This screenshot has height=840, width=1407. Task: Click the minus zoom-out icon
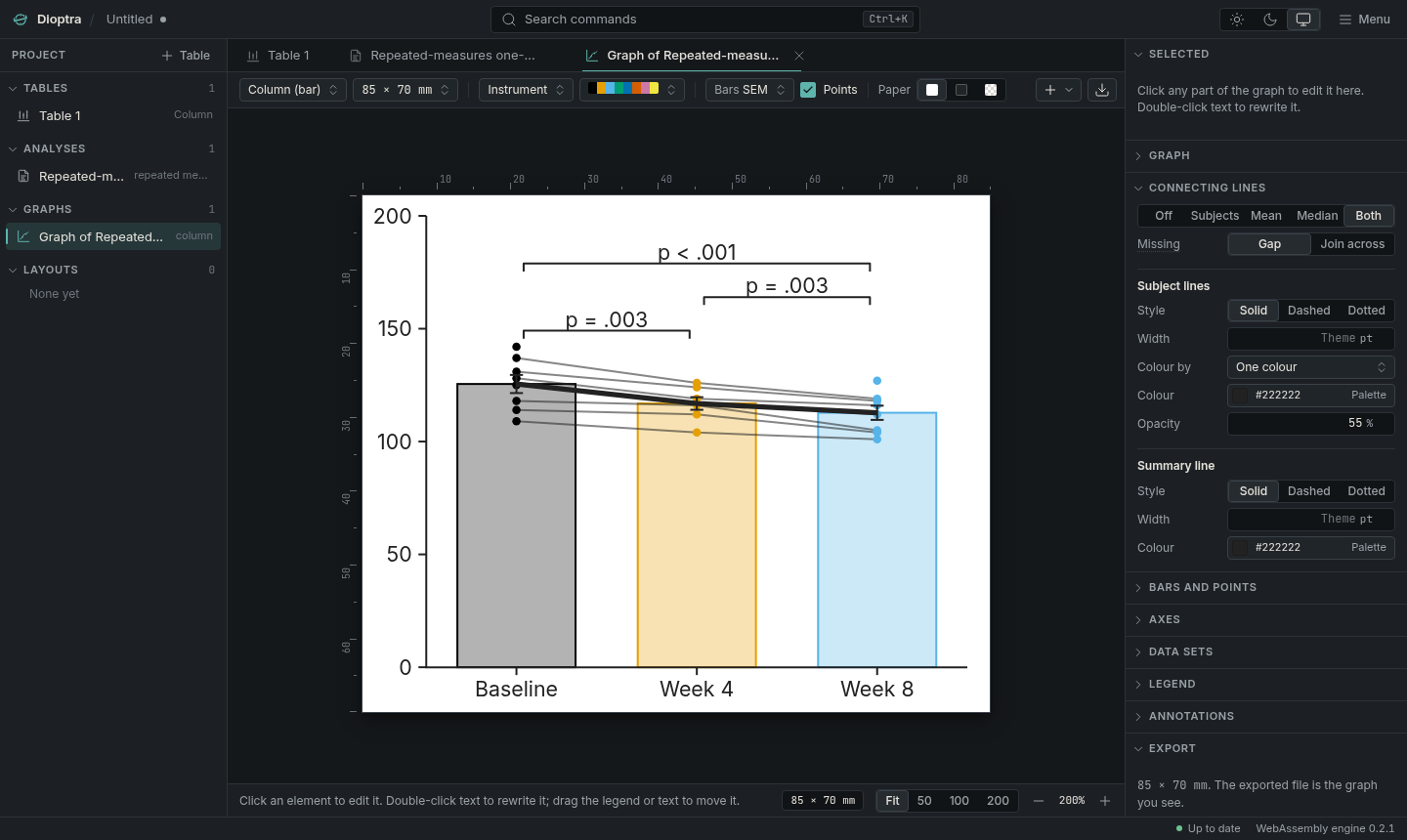pos(1039,801)
